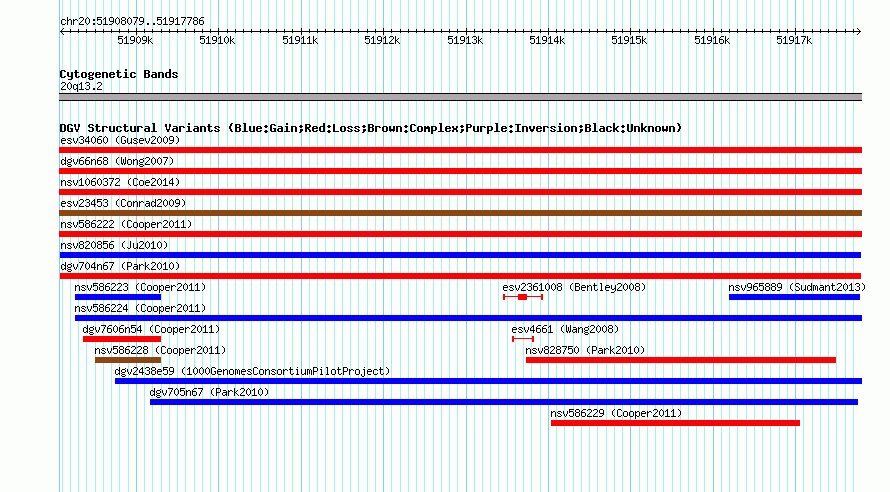
Task: Select dgv704n67 (Park2010) label
Action: click(x=120, y=266)
